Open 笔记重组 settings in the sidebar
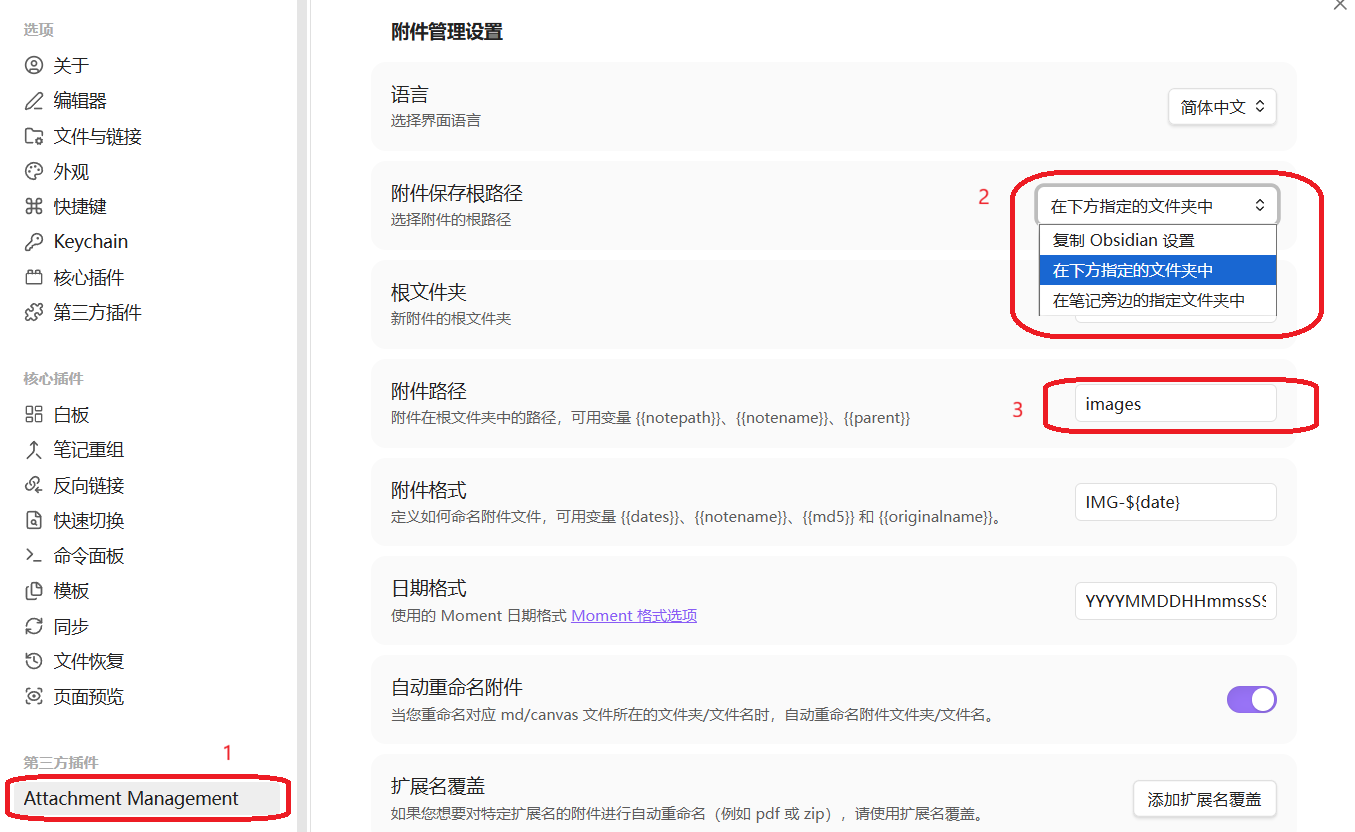1355x832 pixels. click(x=80, y=449)
